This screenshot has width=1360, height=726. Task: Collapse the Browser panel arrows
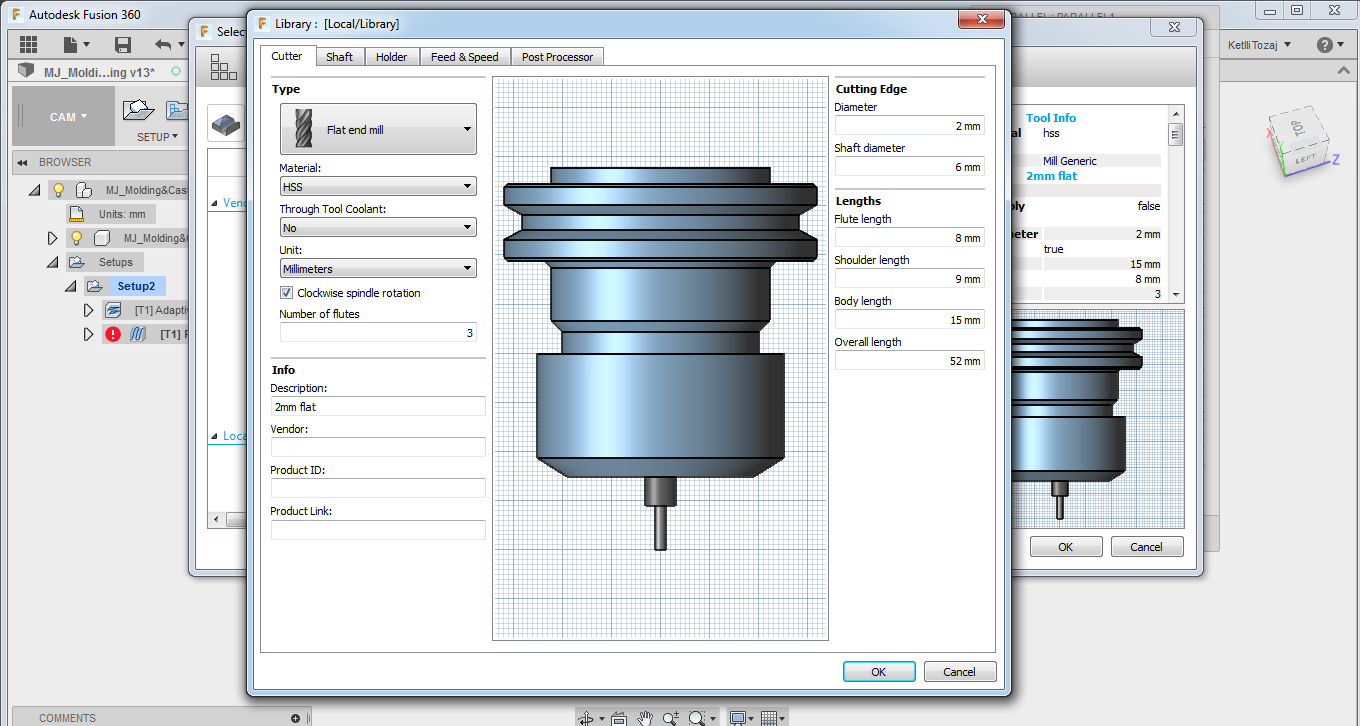click(x=23, y=162)
